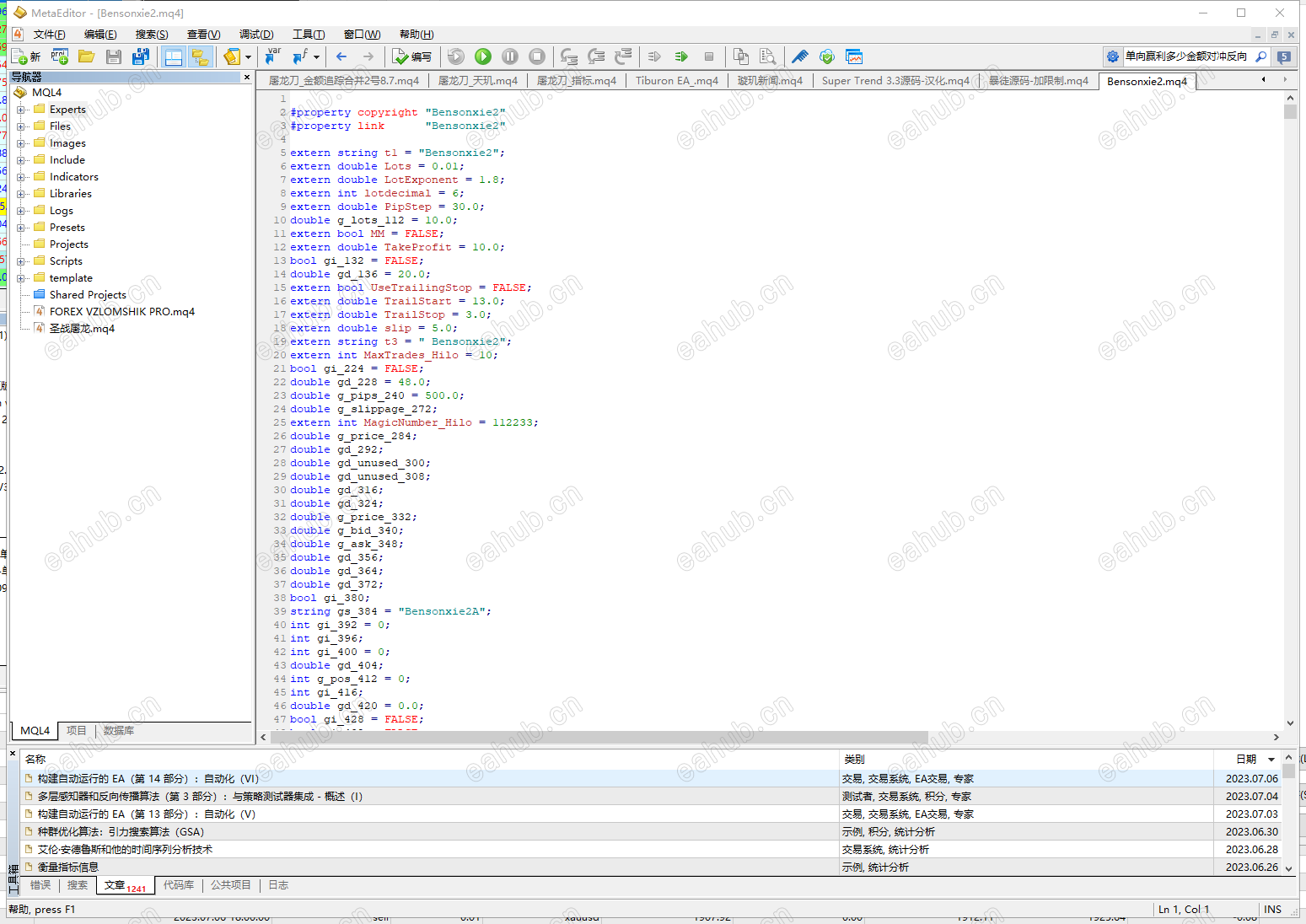Click the stop profiling square icon
Viewport: 1306px width, 924px height.
[x=709, y=56]
